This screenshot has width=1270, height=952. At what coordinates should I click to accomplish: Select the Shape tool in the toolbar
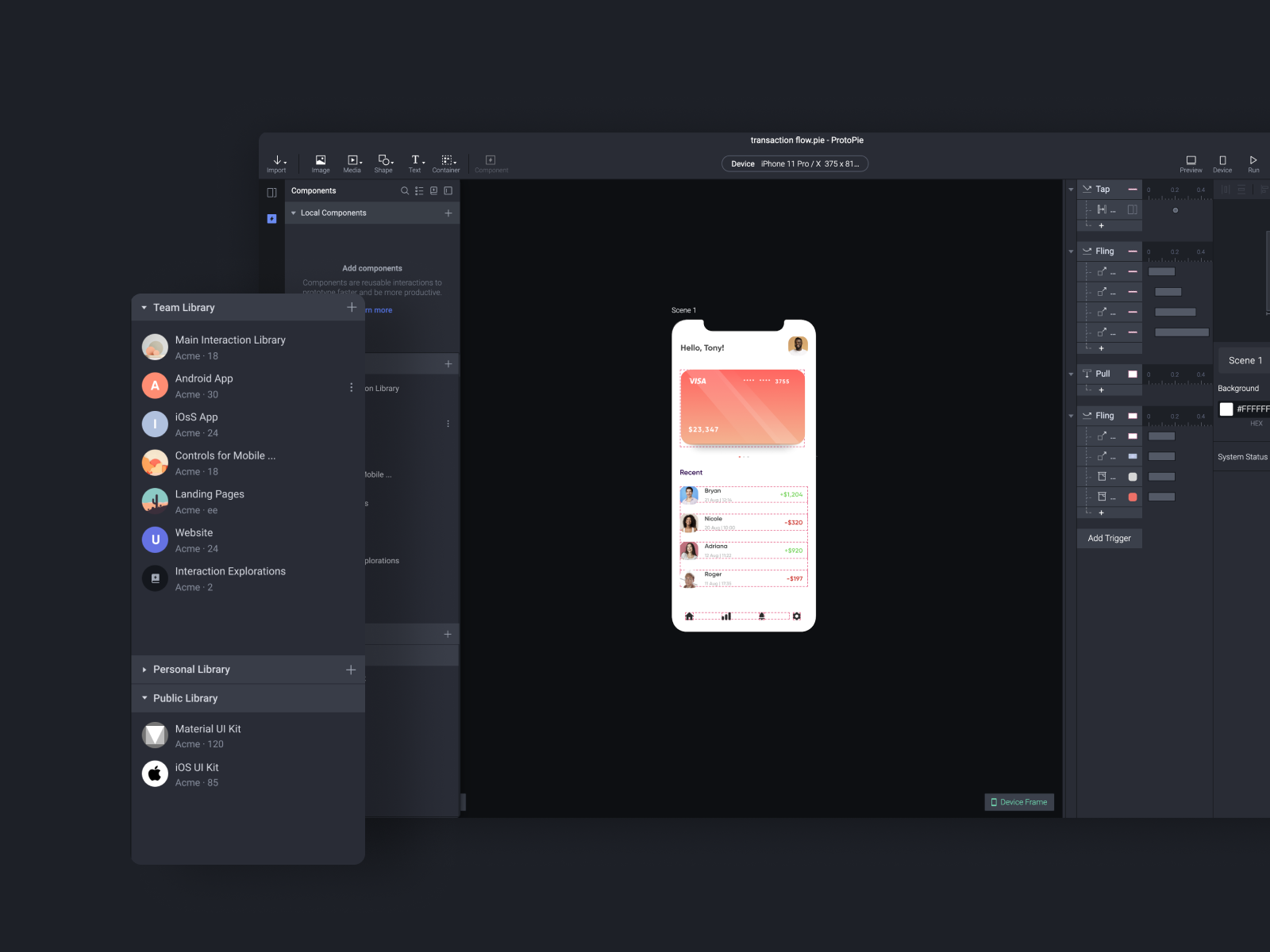383,163
